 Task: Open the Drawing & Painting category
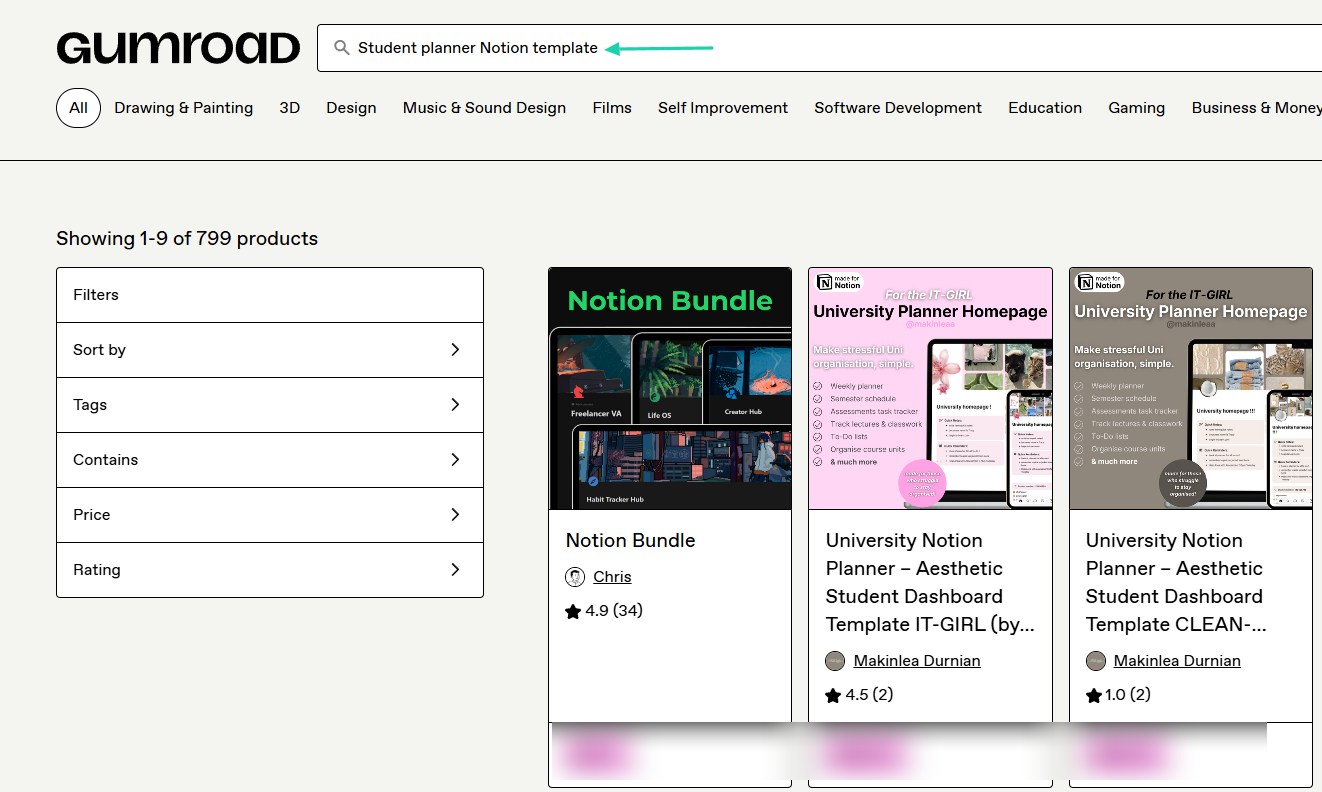tap(183, 108)
